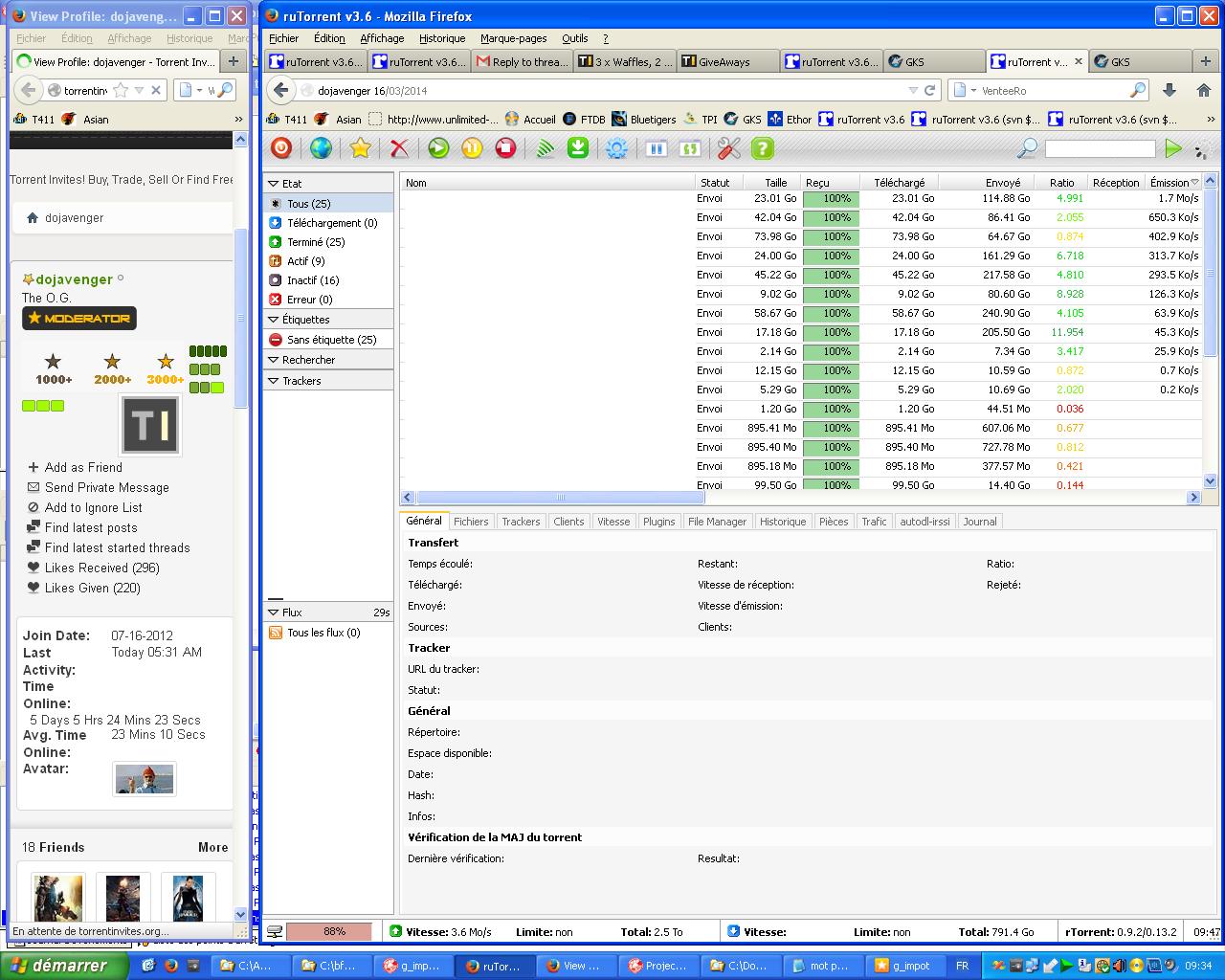Open the 'Journal' details tab

pos(980,522)
